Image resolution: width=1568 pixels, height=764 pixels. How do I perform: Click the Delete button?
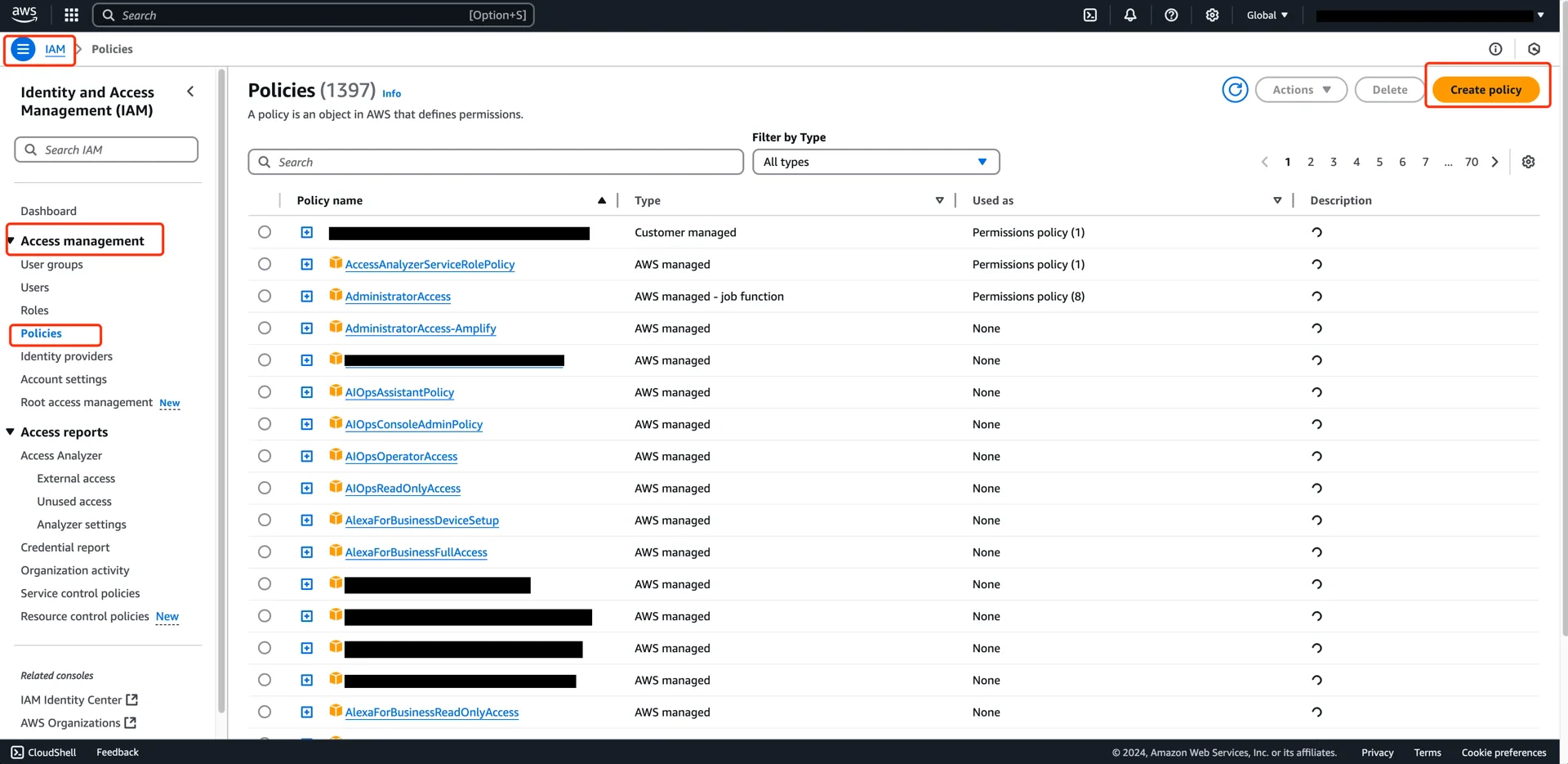1389,90
